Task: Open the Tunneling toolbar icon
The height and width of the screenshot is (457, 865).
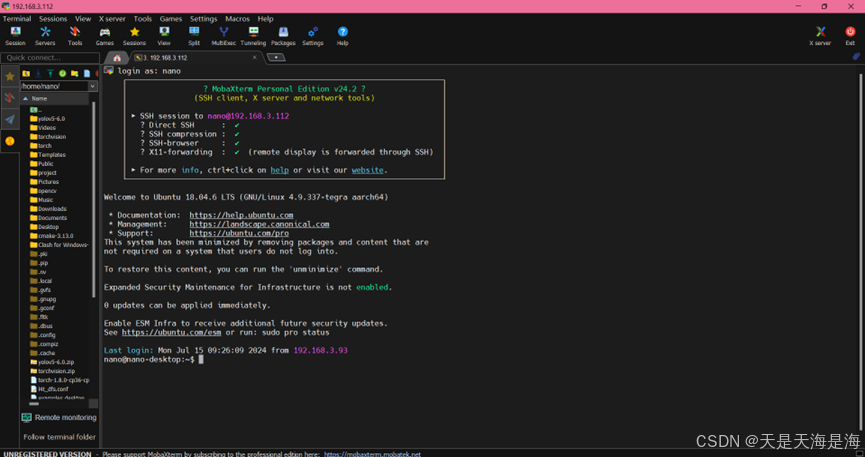Action: coord(253,36)
